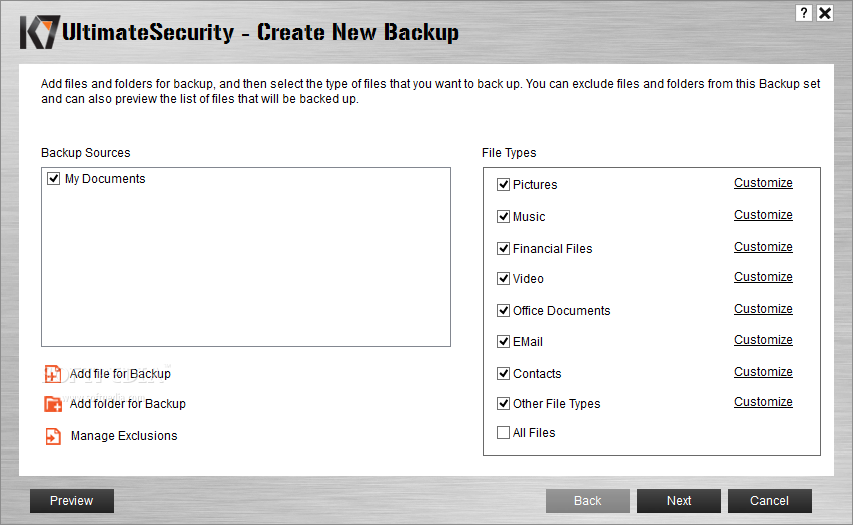Click the K7 logo in the title
Viewport: 853px width, 525px height.
click(x=39, y=33)
